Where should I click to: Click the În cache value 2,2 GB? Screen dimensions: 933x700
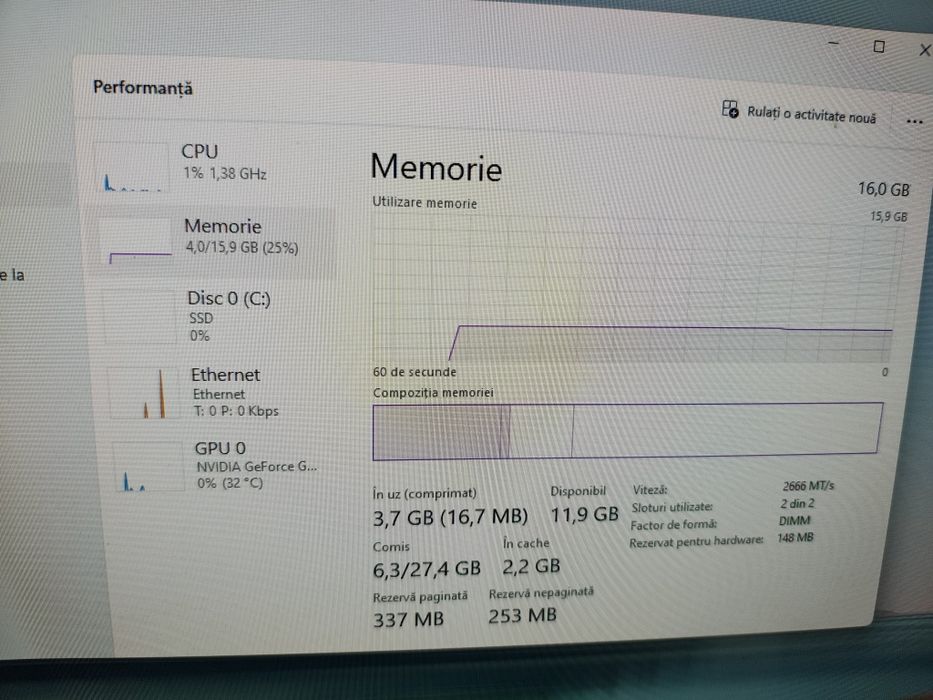(x=531, y=566)
